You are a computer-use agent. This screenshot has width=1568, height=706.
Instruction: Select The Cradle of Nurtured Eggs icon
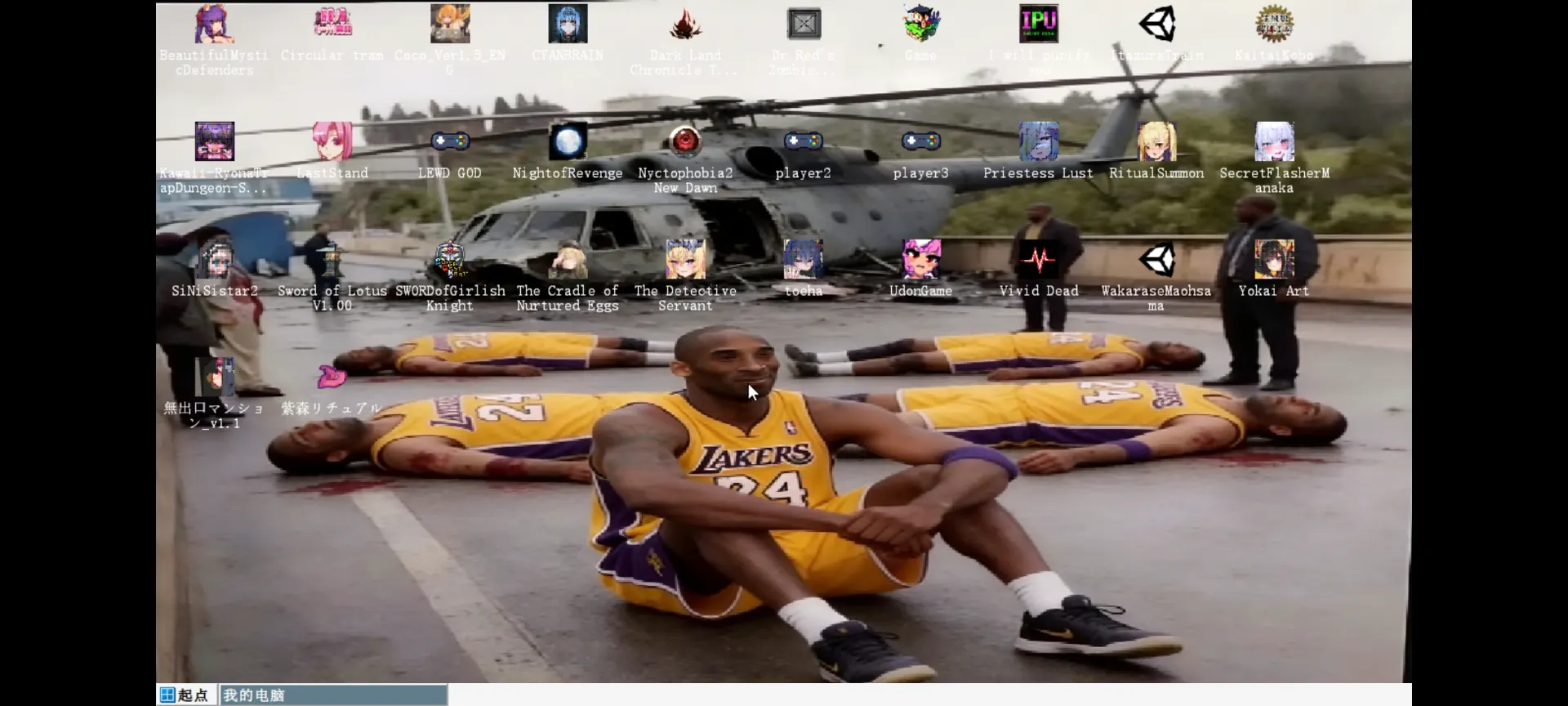point(568,260)
